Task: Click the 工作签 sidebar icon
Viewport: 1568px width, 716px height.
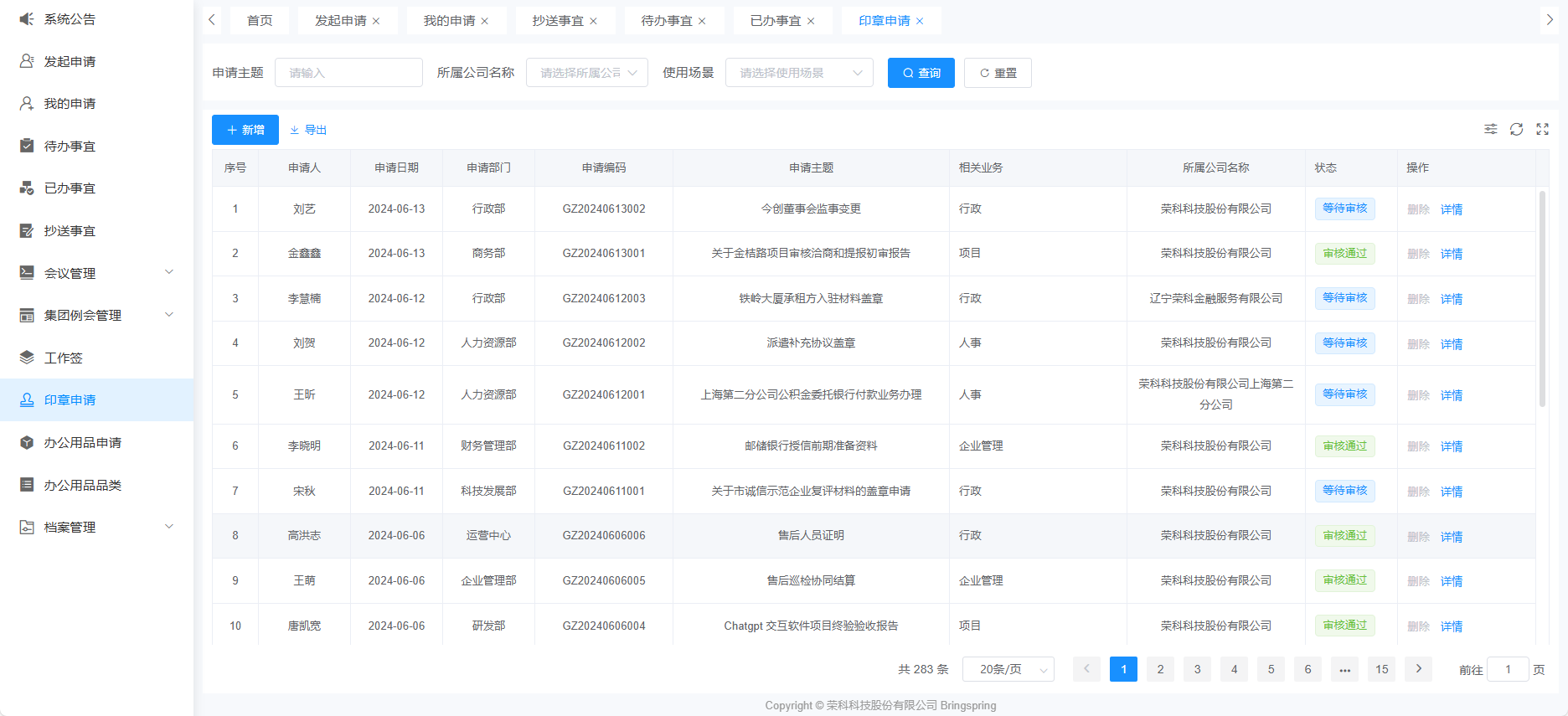Action: click(x=27, y=358)
